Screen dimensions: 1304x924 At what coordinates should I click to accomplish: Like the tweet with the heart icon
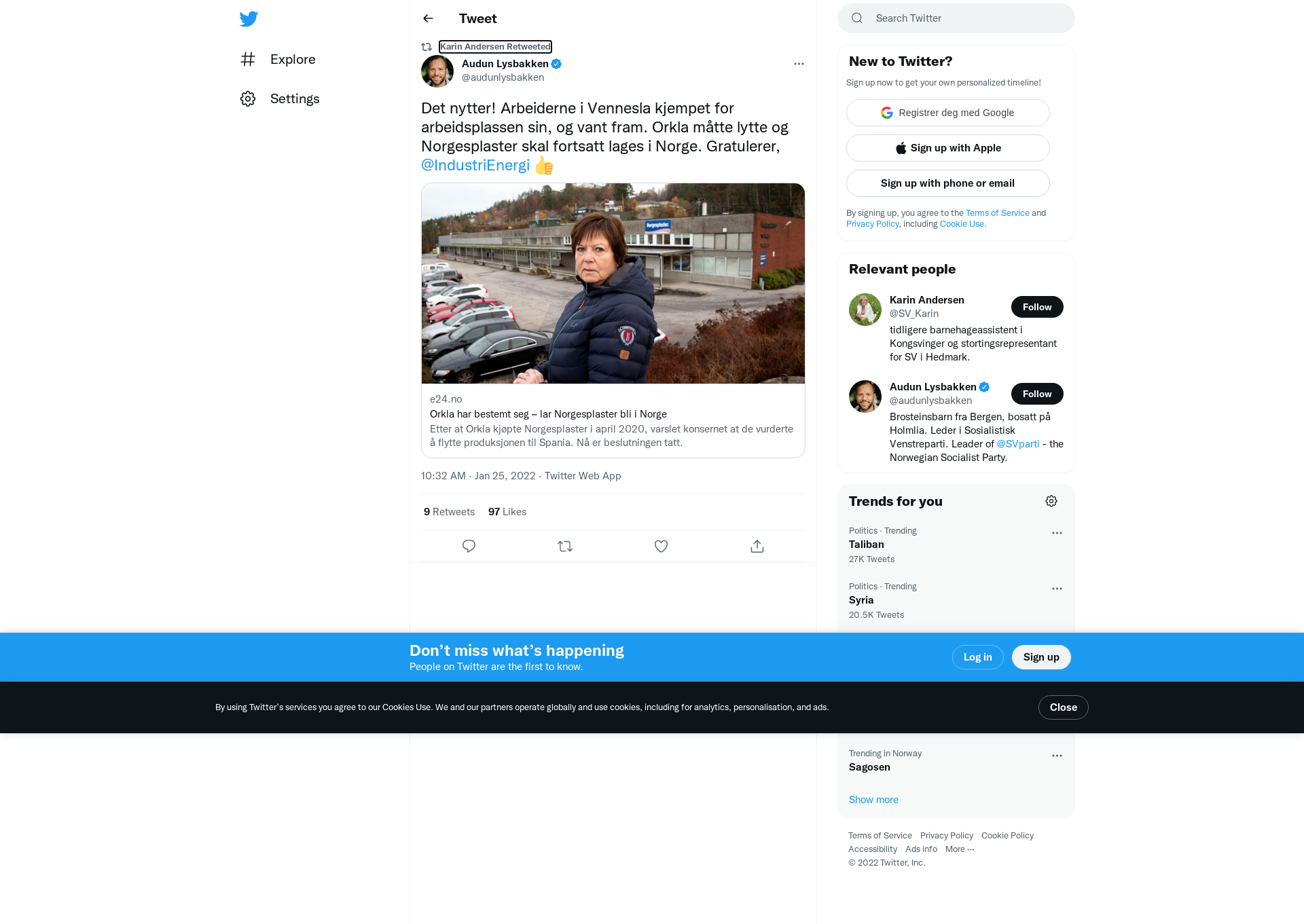661,546
